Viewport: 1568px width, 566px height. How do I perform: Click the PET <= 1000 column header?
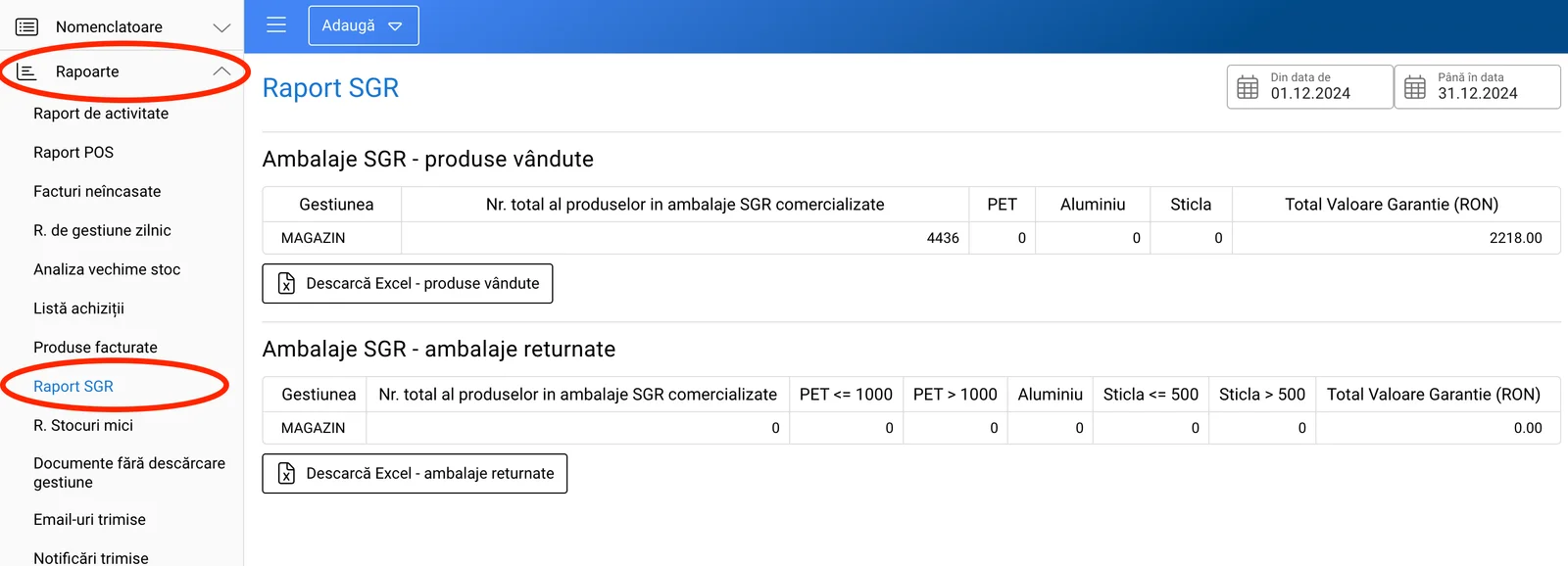click(x=846, y=395)
